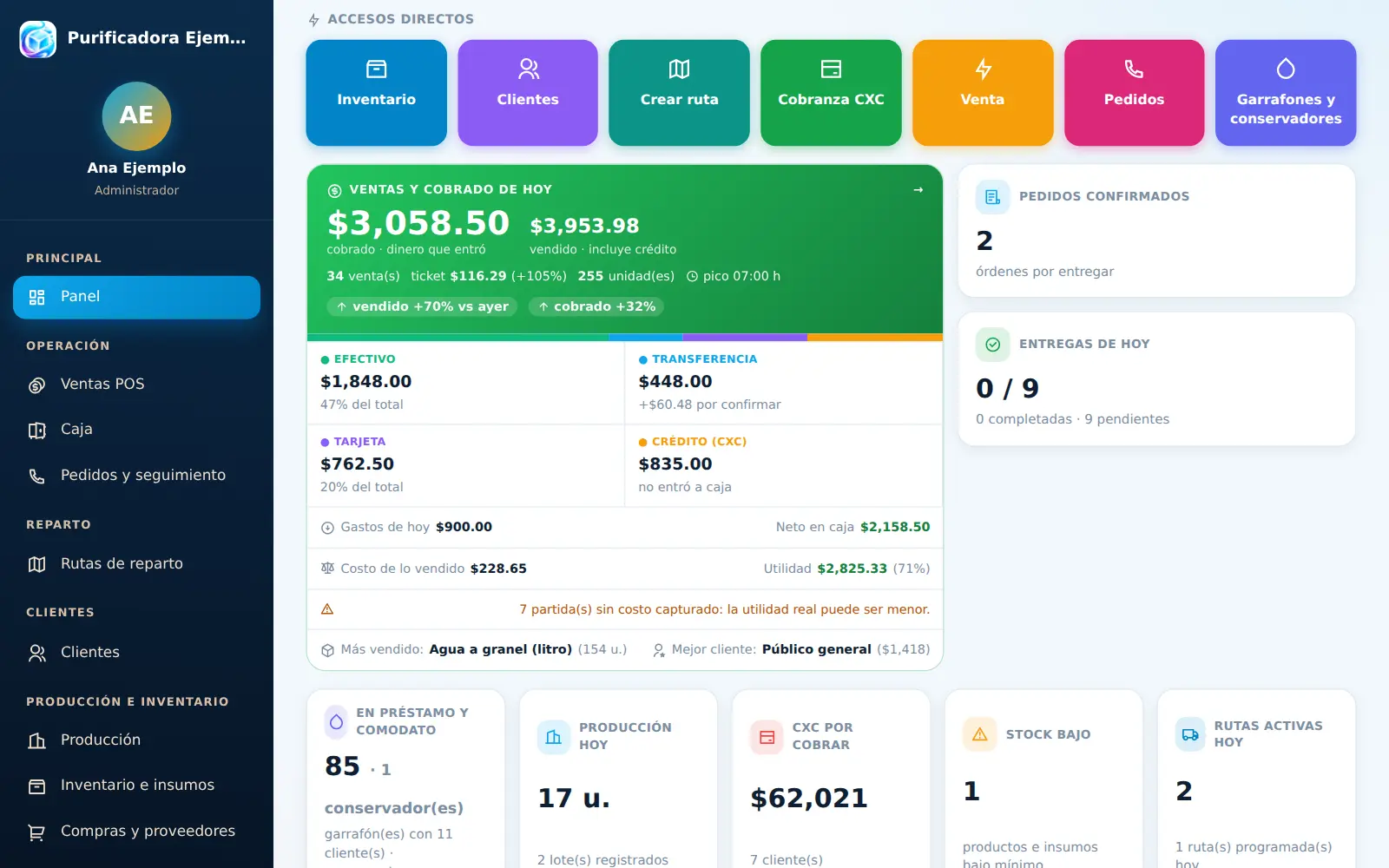
Task: Click the Utilidad $2,825.33 value
Action: 852,569
